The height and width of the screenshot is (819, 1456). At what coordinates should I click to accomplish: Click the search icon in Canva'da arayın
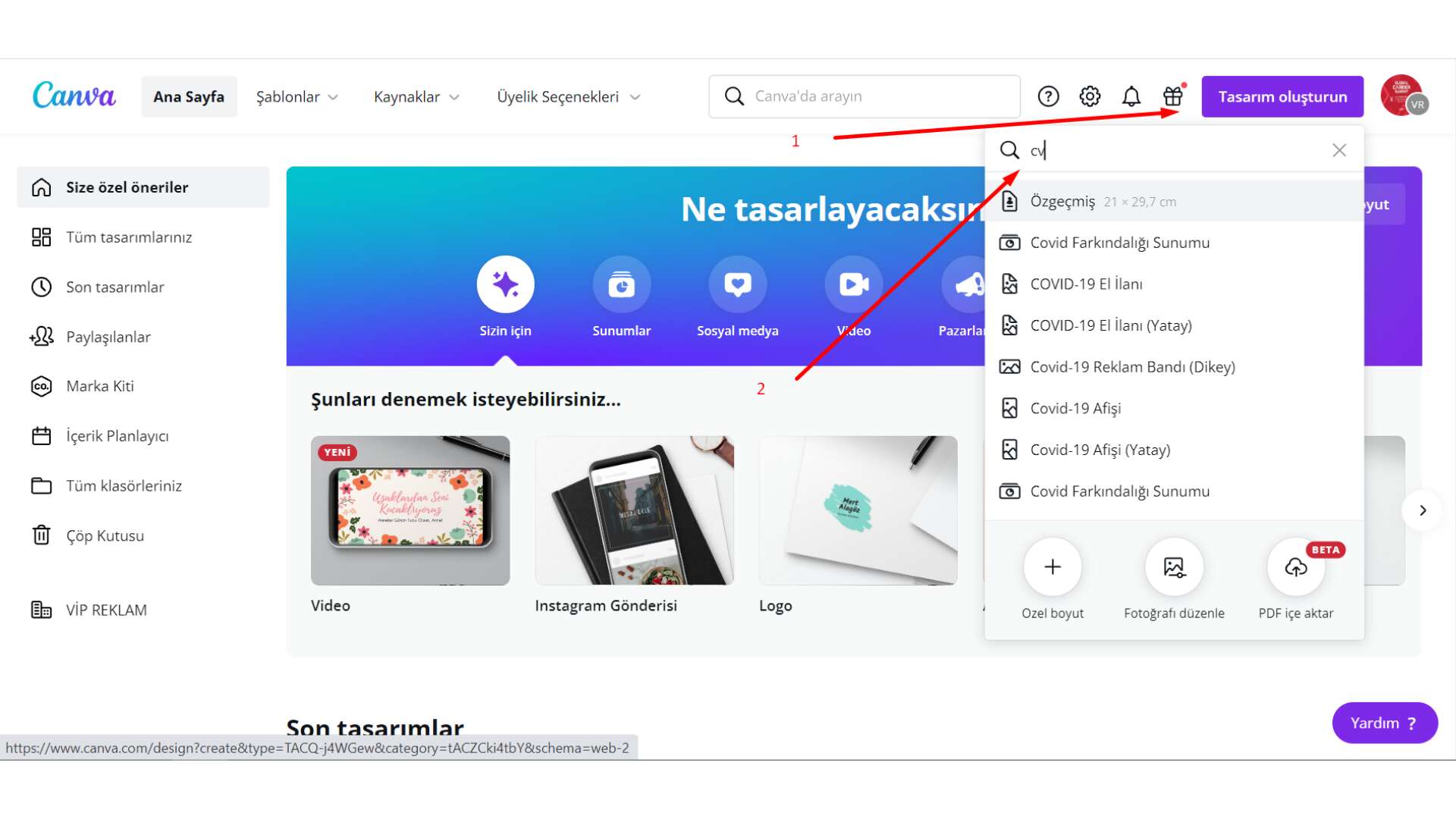(734, 96)
